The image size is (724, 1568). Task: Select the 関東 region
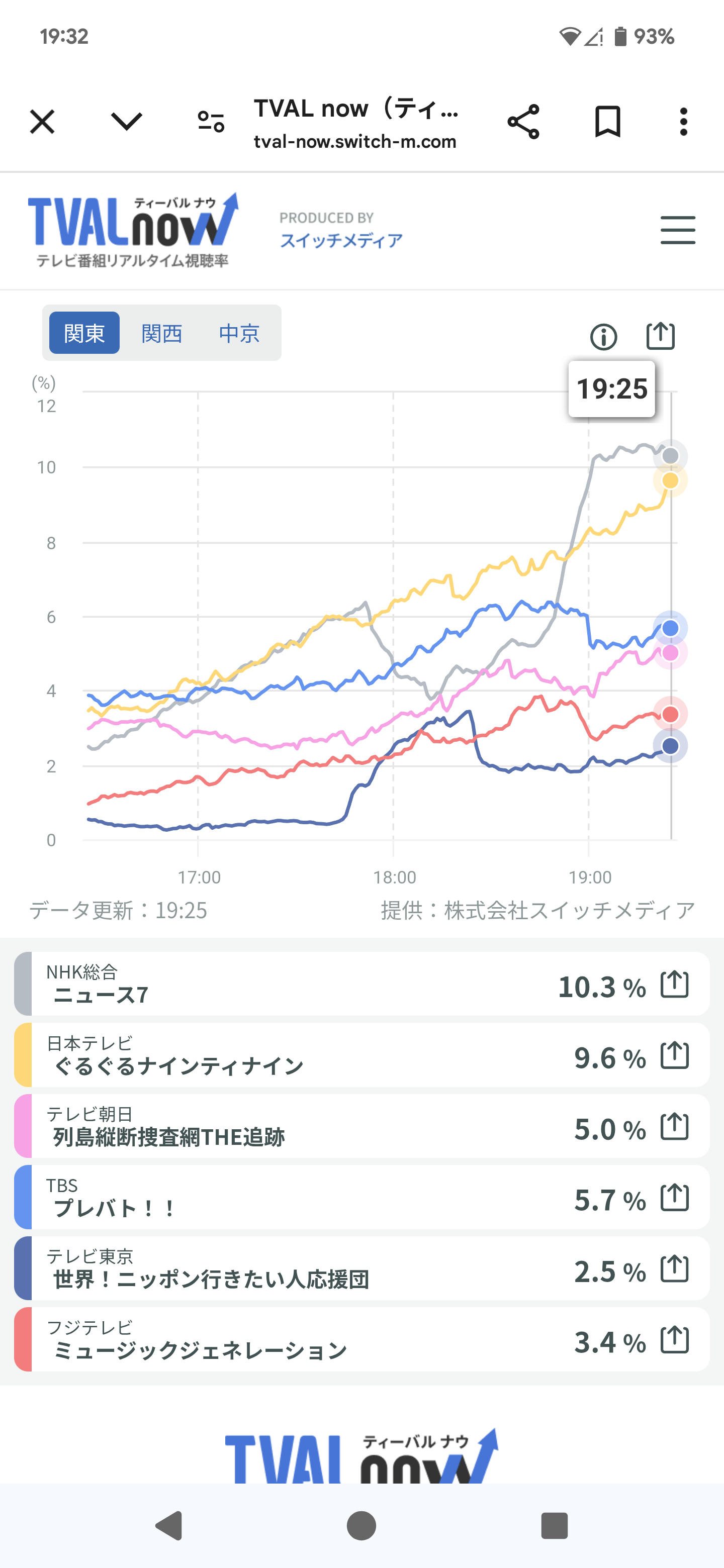[x=84, y=333]
